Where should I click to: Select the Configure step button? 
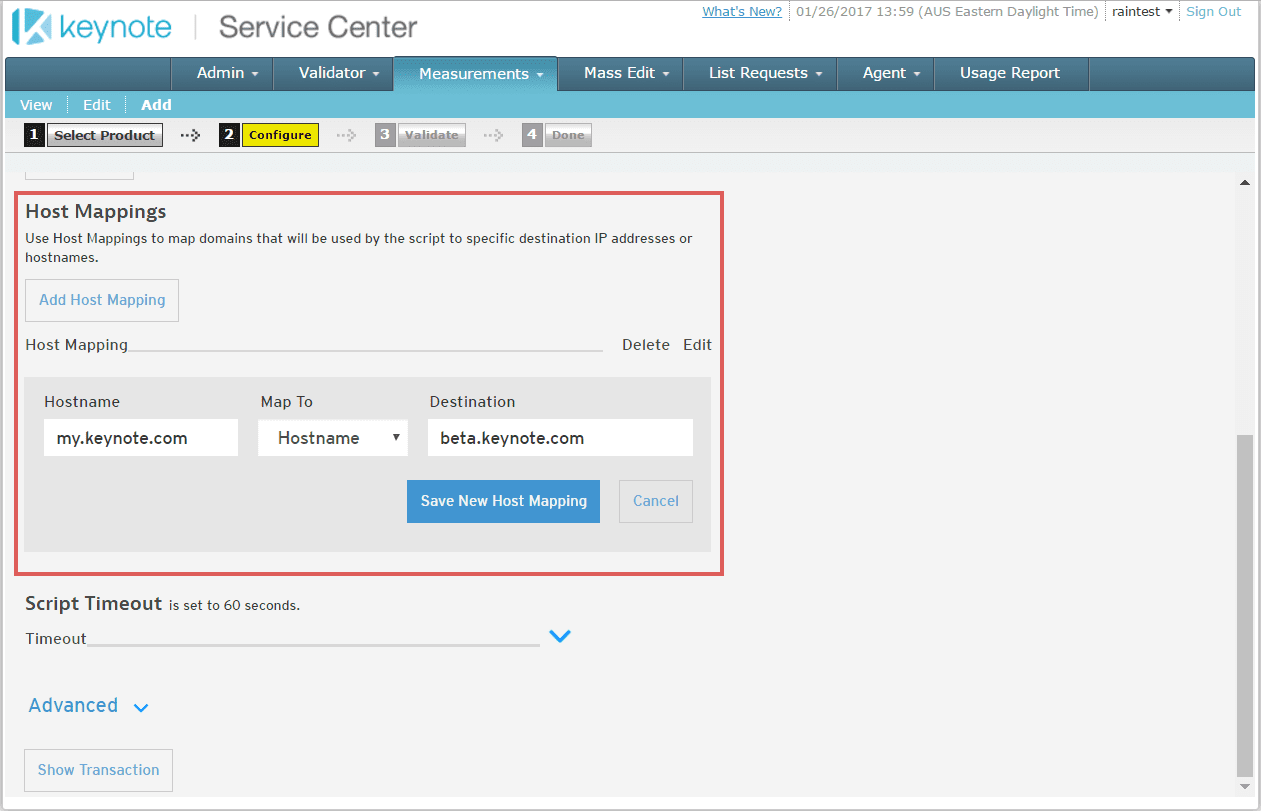[280, 135]
